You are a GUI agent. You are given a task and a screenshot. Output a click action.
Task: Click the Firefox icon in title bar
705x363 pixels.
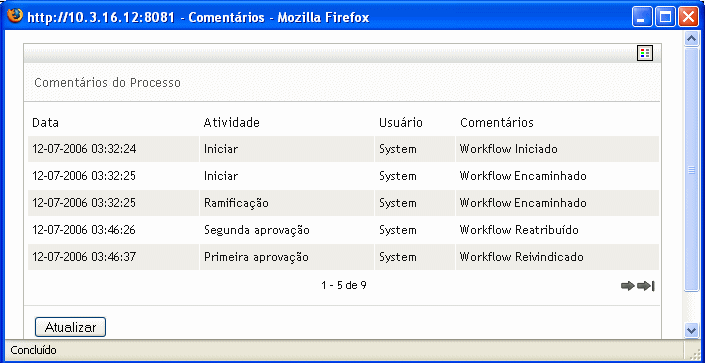click(x=15, y=17)
